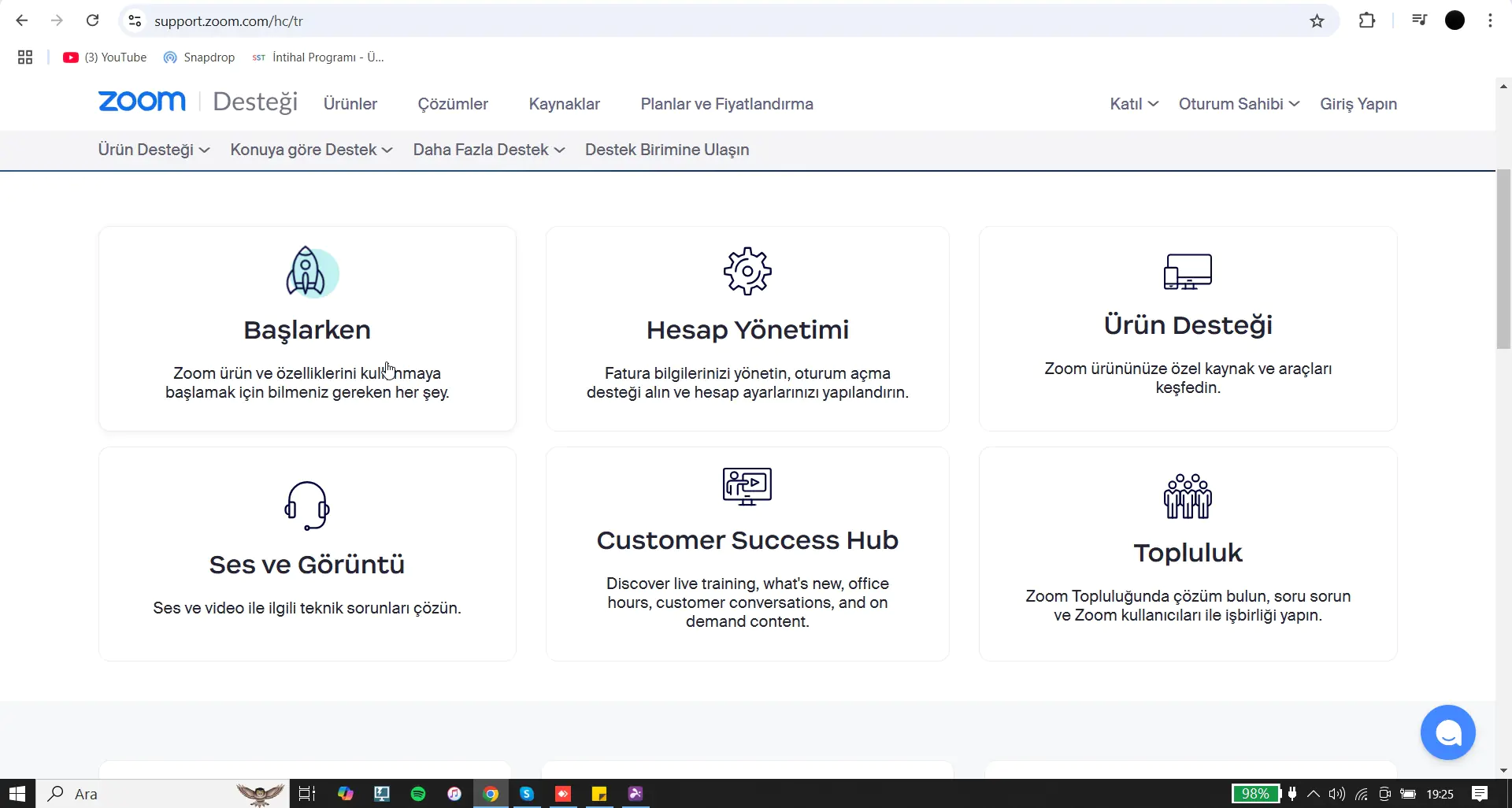1512x808 pixels.
Task: Expand the Ürün Desteği dropdown menu
Action: pyautogui.click(x=154, y=150)
